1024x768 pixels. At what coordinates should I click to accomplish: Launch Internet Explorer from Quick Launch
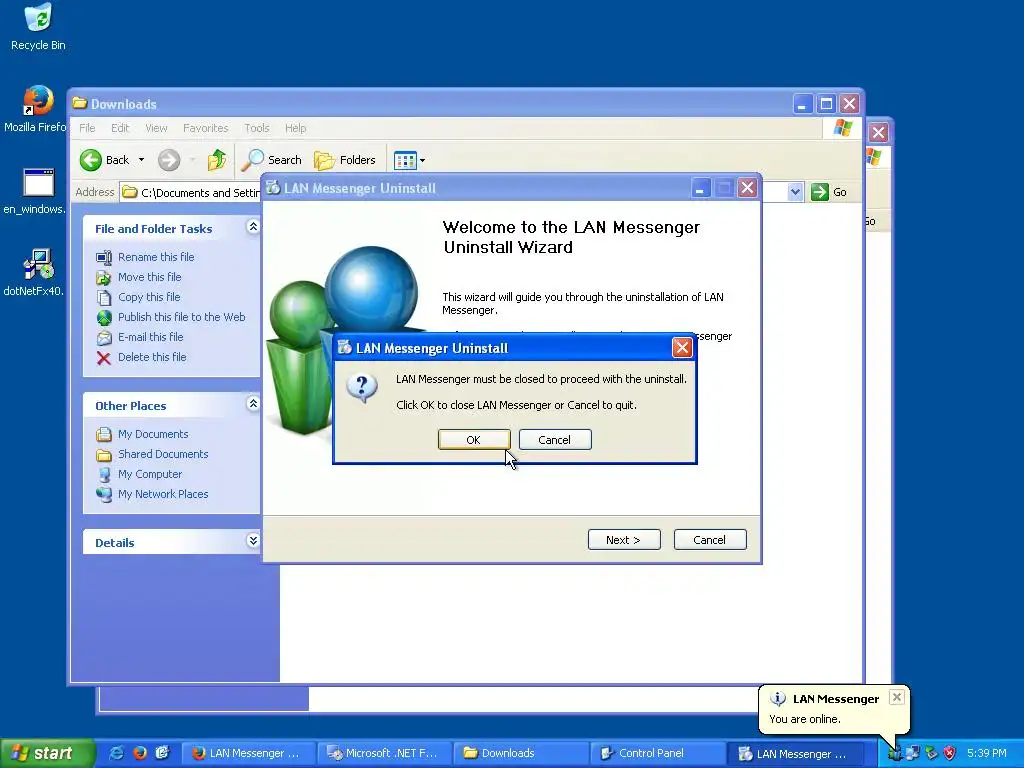tap(116, 753)
